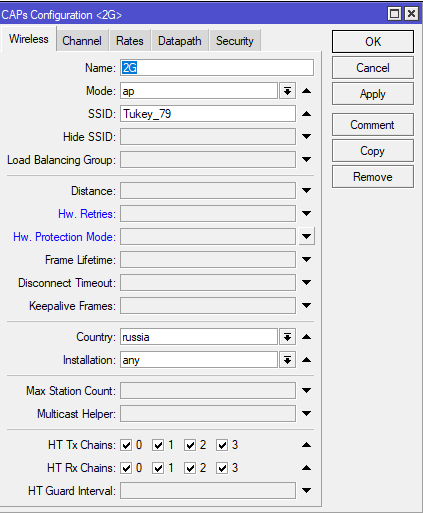Collapse the HT Tx Chains field
This screenshot has height=513, width=423.
306,445
